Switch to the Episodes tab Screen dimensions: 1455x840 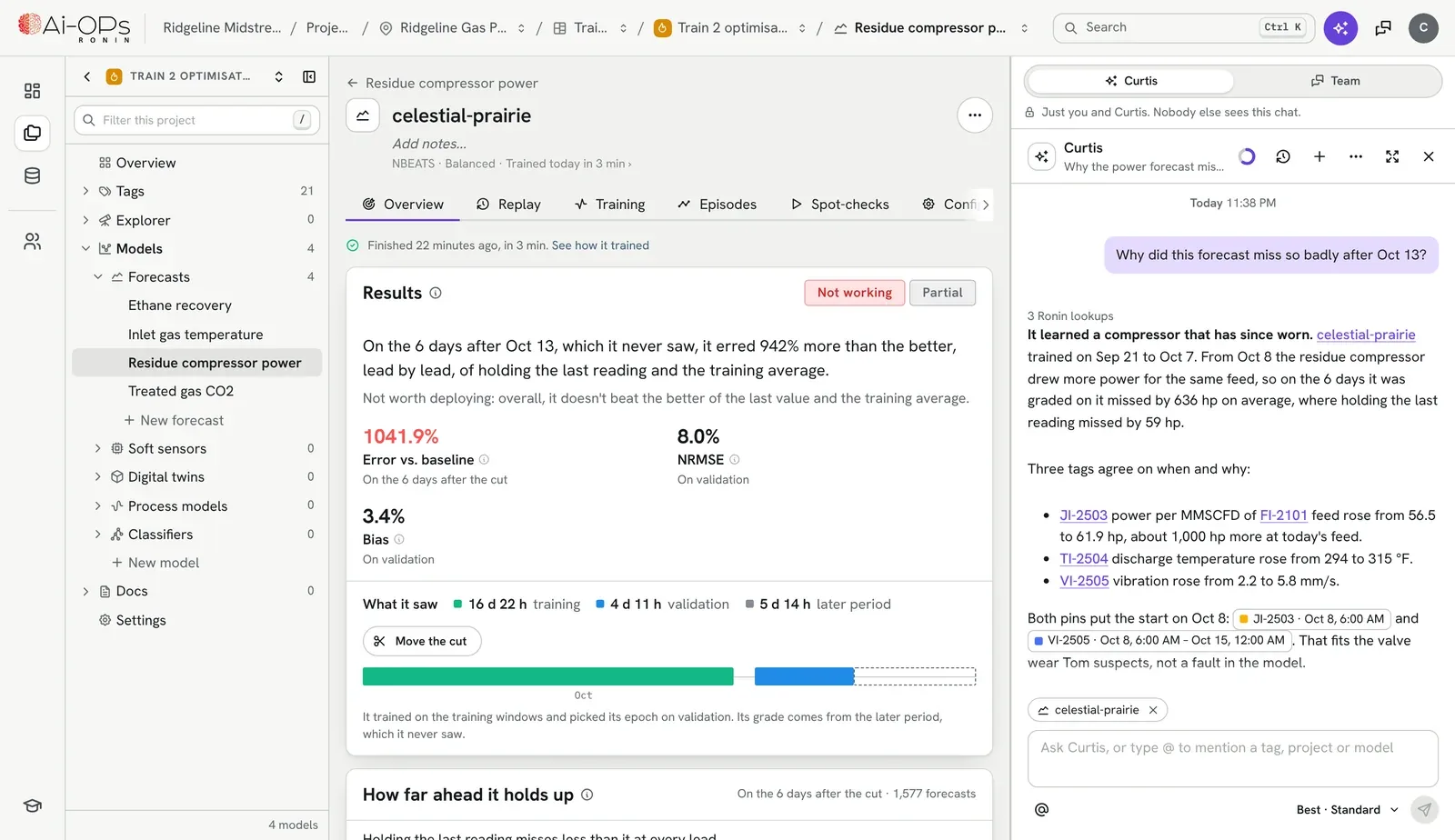(x=717, y=205)
